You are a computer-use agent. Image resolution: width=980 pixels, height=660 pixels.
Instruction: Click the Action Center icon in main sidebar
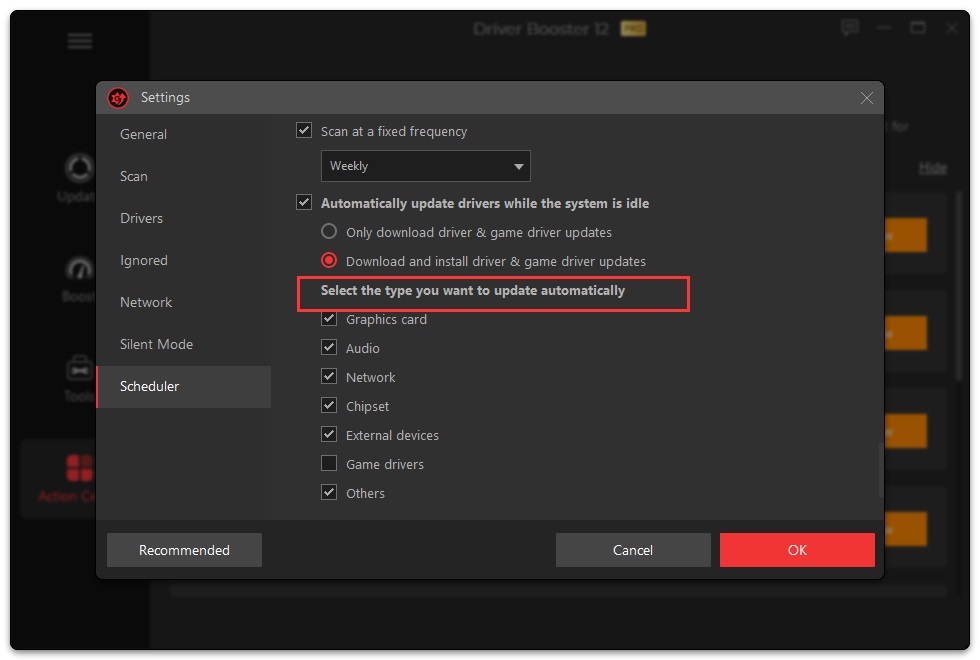79,468
